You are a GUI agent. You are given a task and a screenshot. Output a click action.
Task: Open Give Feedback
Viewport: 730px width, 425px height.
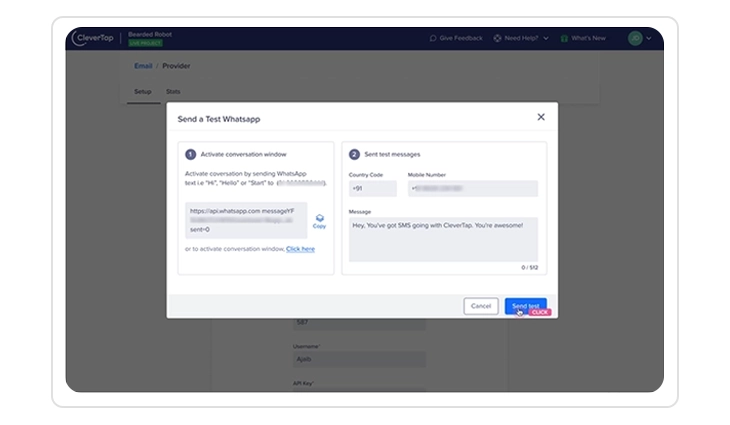pos(456,38)
